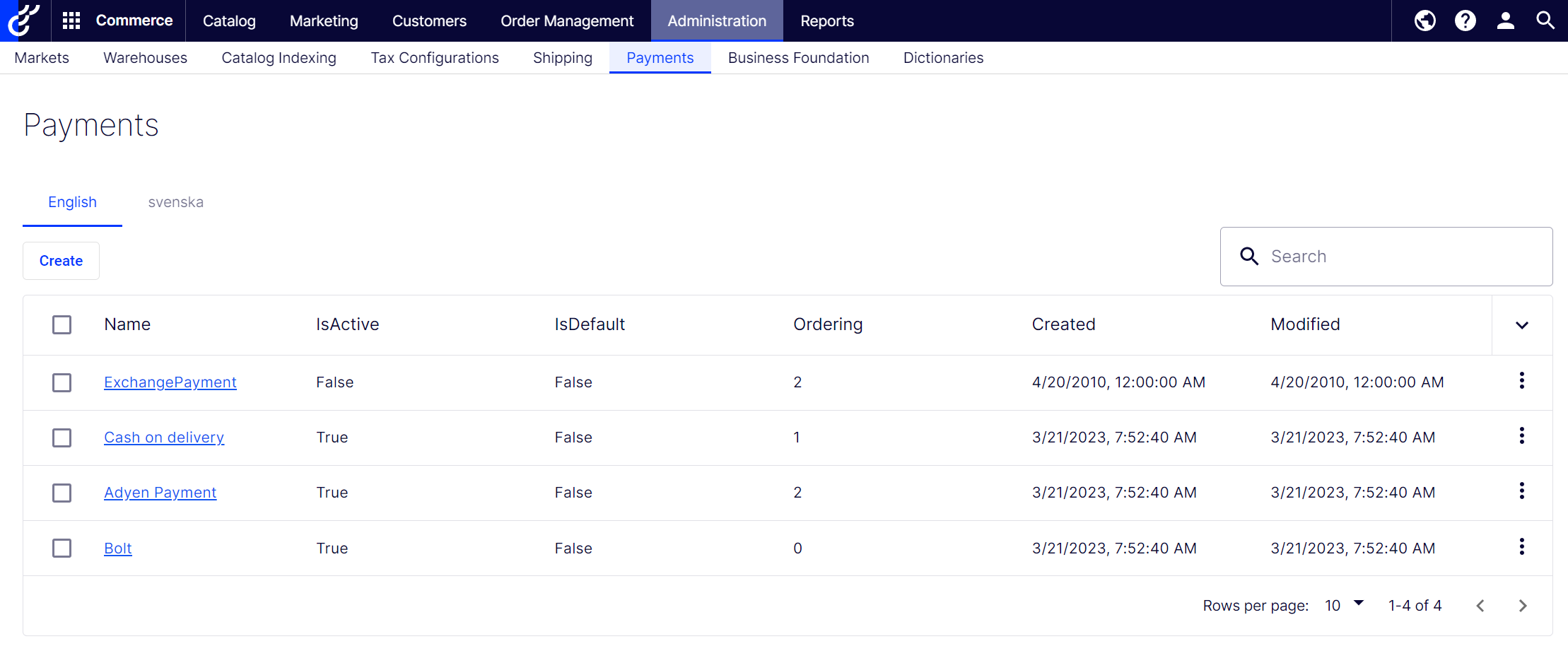Select the English language tab
Viewport: 1568px width, 651px height.
tap(72, 202)
